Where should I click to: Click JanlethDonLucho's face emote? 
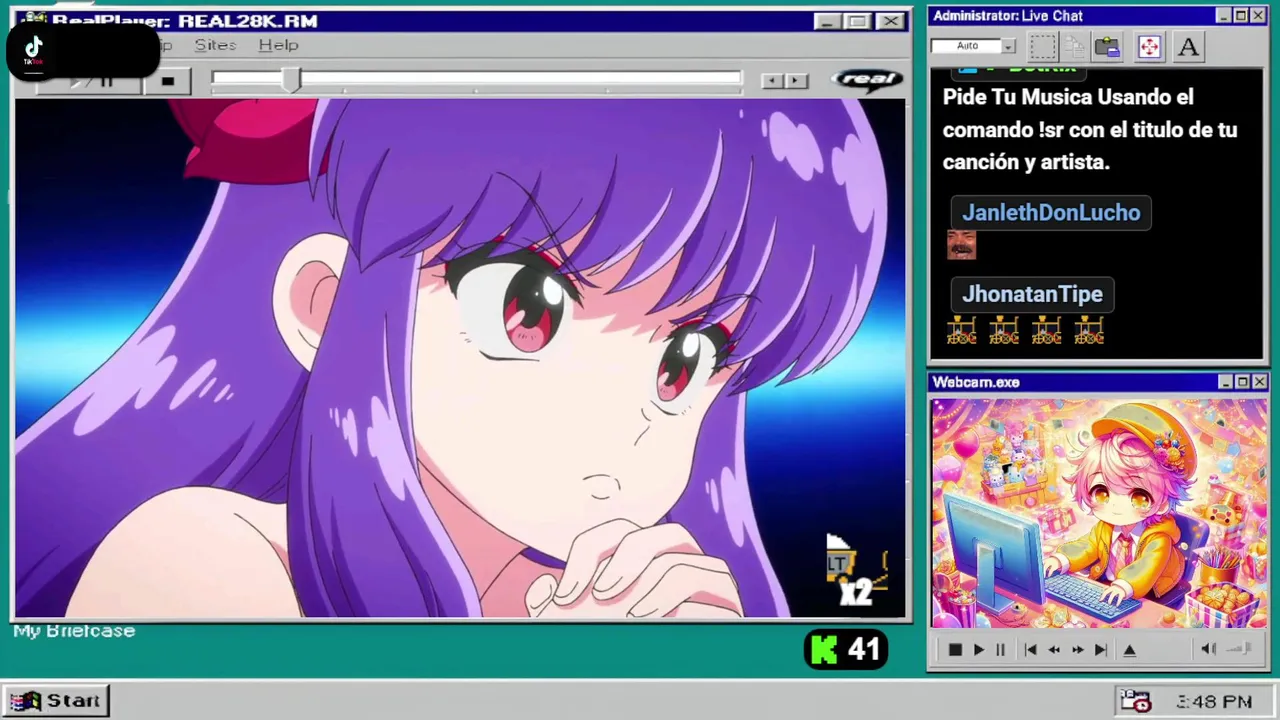tap(961, 245)
